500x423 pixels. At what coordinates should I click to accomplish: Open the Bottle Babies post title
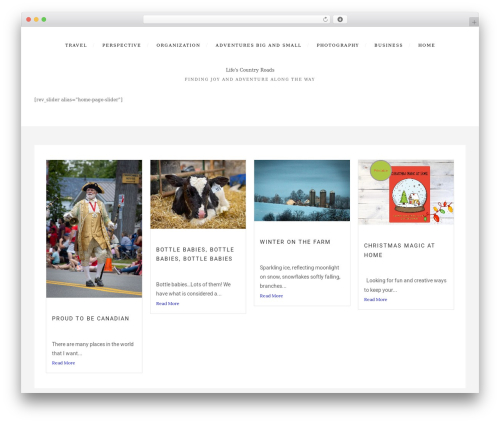point(195,254)
